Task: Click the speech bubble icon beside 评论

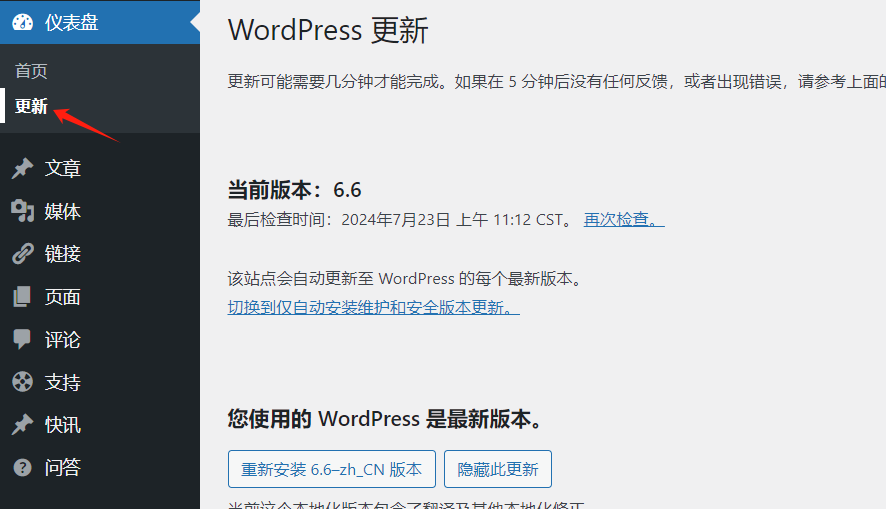Action: (x=23, y=340)
